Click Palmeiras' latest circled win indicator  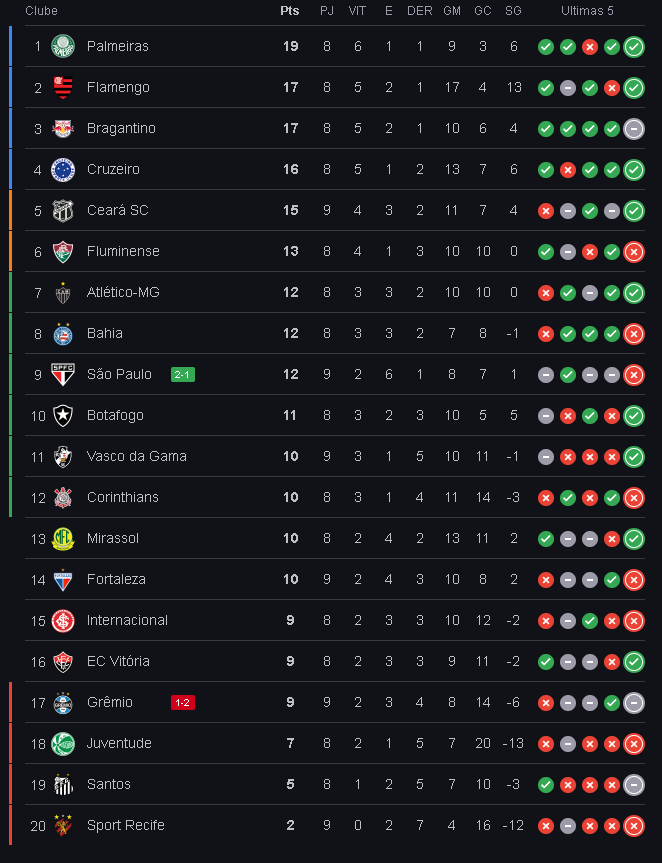click(x=633, y=47)
